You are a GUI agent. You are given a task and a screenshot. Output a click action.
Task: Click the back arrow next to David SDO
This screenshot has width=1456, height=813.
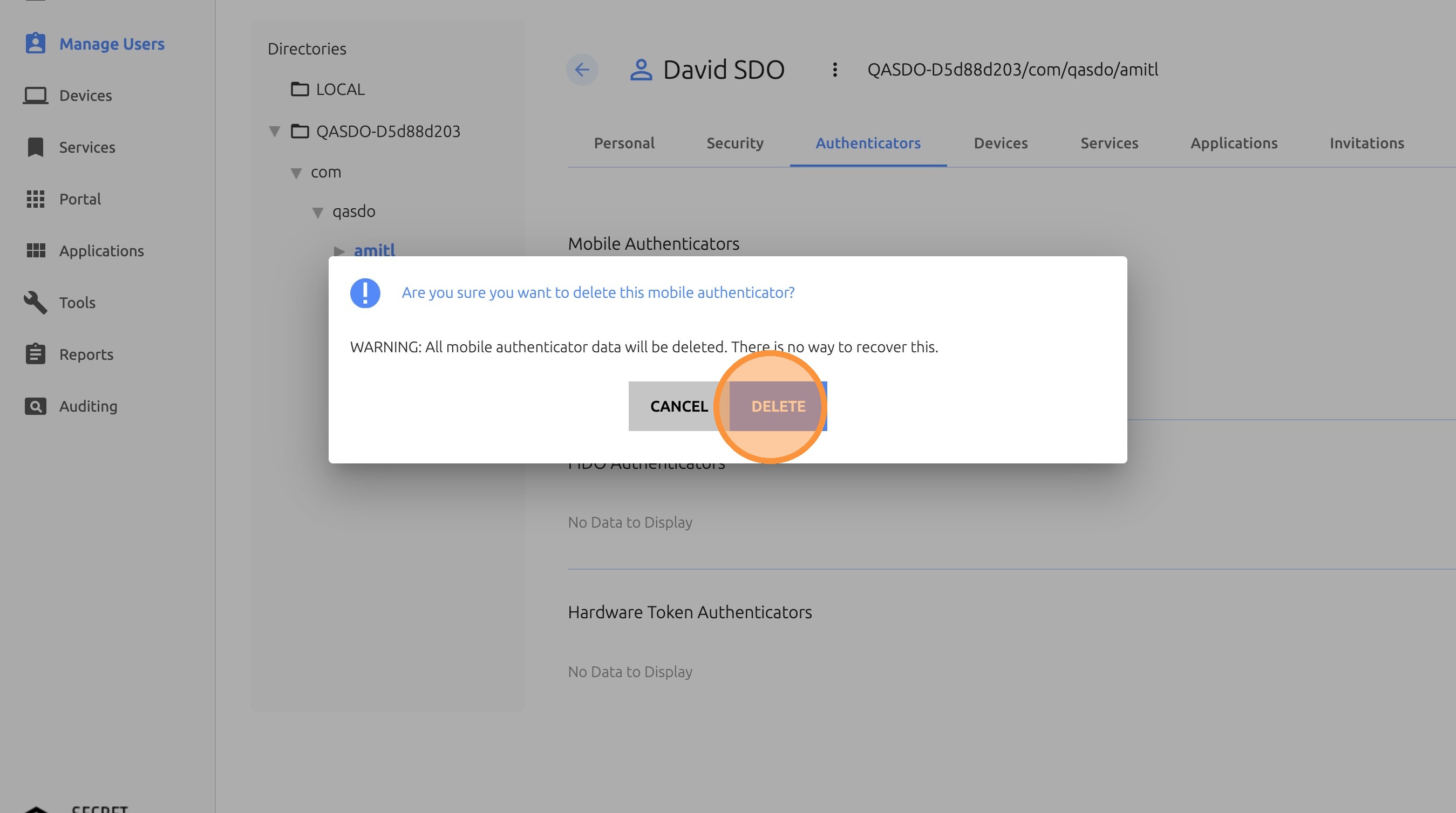coord(582,70)
